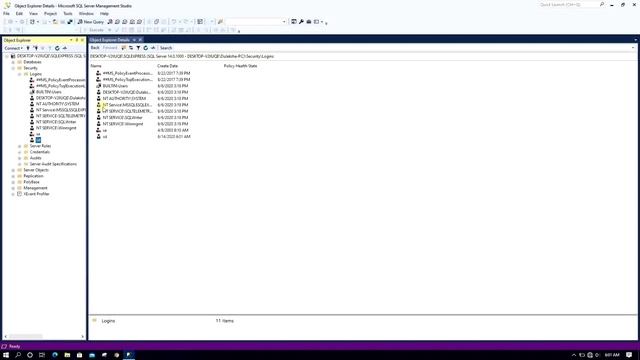Open the View menu
640x360 pixels.
[x=33, y=13]
